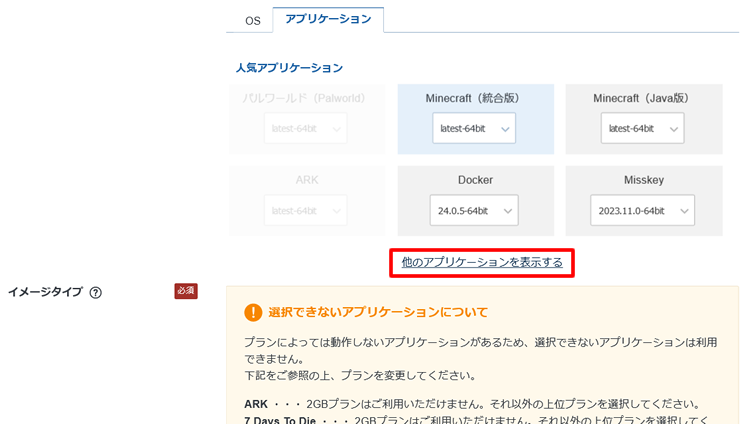Choose the Minecraft (Java版) application tile title

point(642,98)
